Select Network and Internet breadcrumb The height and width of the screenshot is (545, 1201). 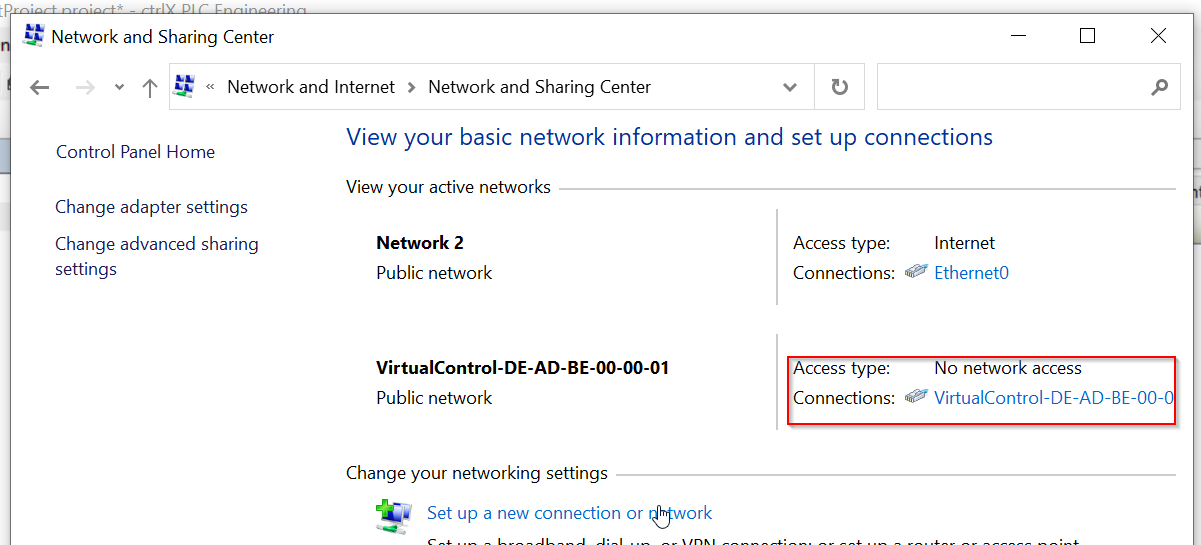pyautogui.click(x=311, y=87)
